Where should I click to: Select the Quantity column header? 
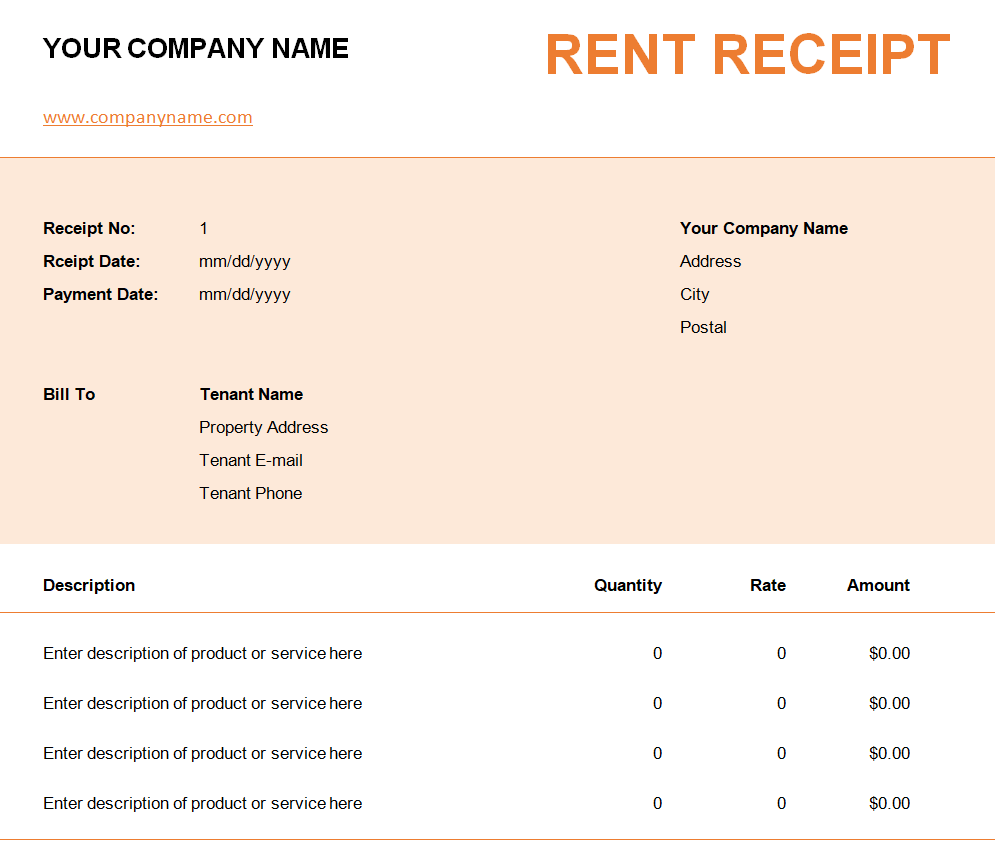(x=627, y=586)
